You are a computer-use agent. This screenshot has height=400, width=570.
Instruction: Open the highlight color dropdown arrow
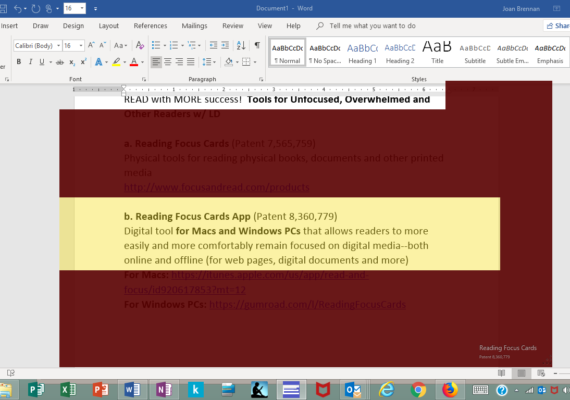pos(125,62)
